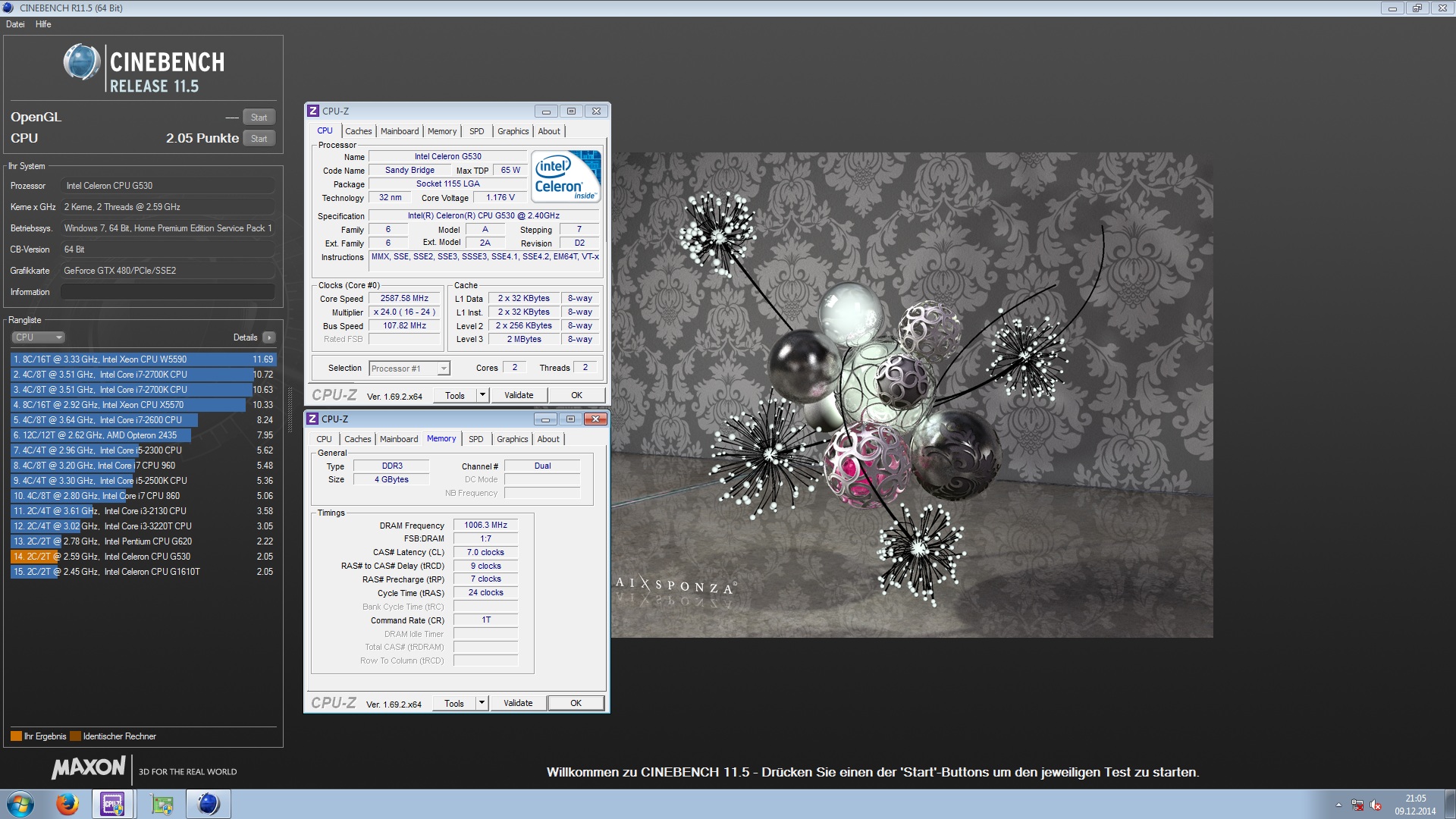Click the MAXON logo

88,767
